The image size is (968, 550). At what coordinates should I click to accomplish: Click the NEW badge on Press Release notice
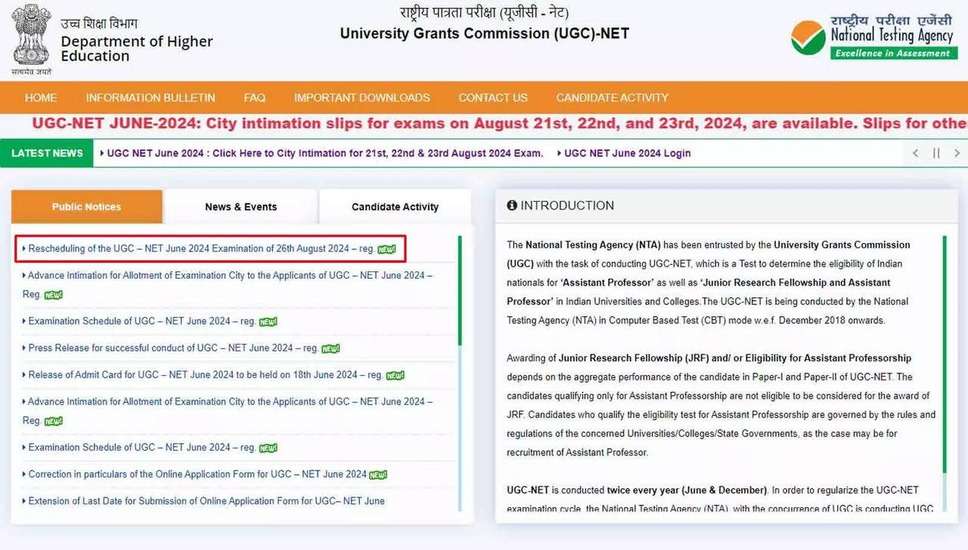[x=330, y=349]
